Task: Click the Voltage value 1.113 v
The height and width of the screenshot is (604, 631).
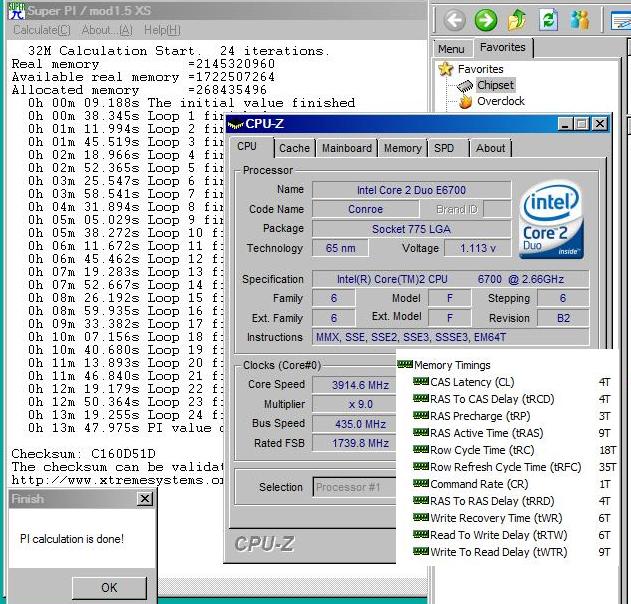Action: pos(478,248)
